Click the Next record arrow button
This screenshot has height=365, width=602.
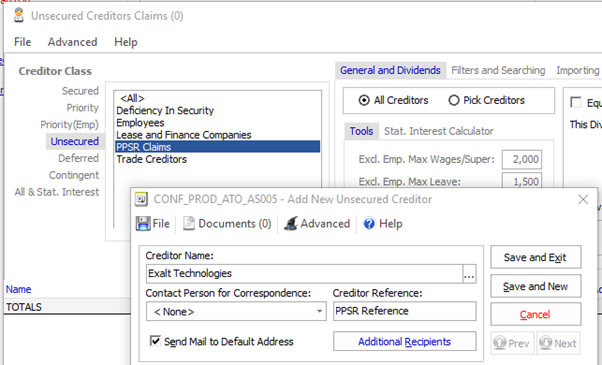[x=558, y=343]
